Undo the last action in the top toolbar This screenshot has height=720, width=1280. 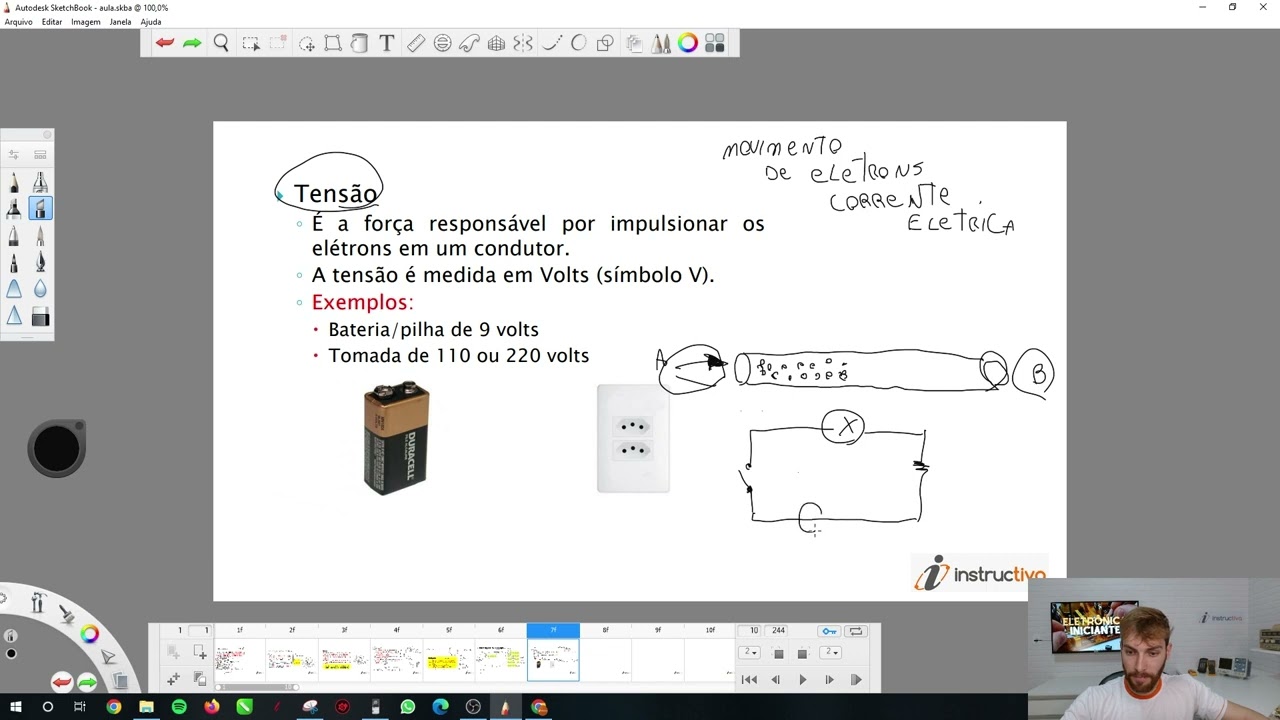pos(165,43)
